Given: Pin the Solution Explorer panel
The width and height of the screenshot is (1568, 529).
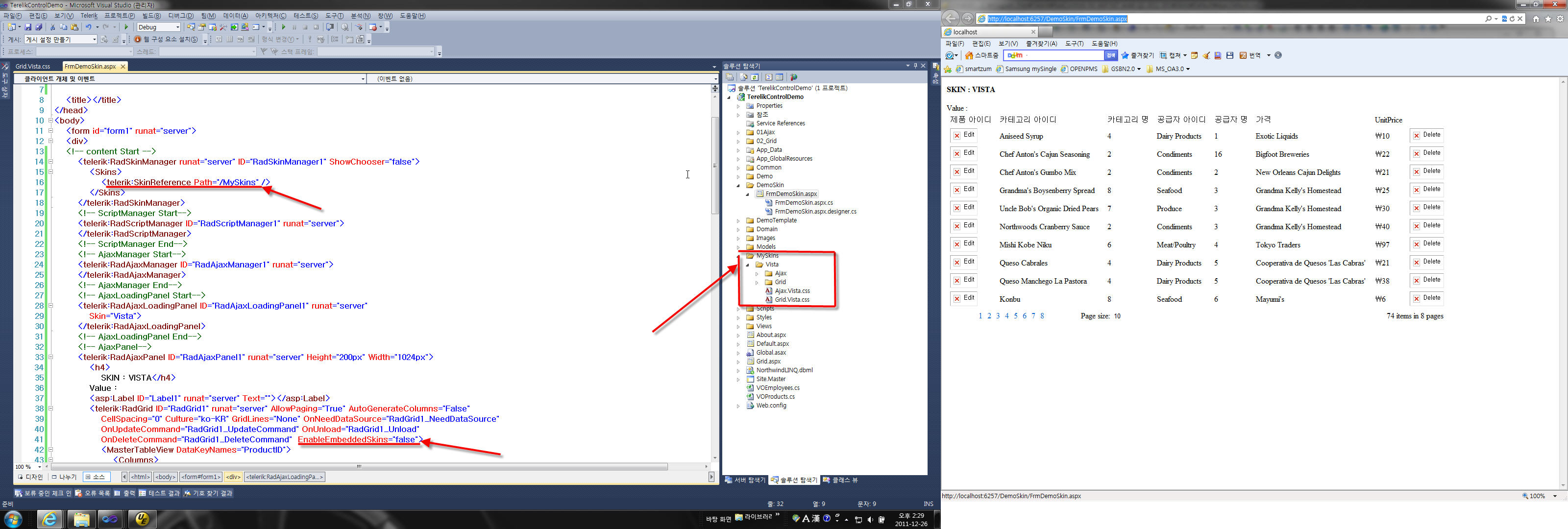Looking at the screenshot, I should coord(915,66).
